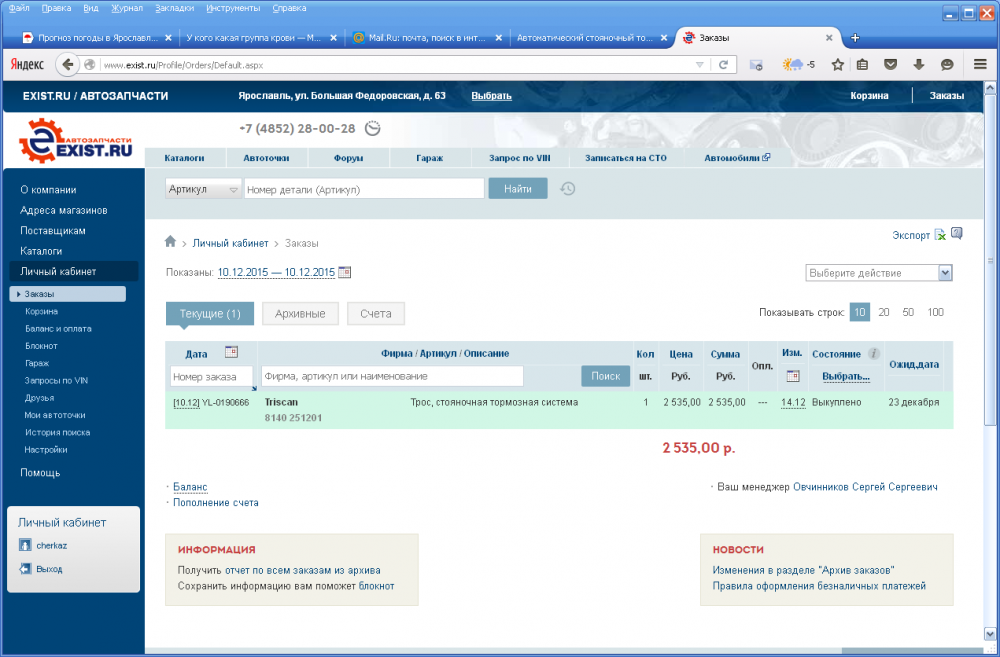
Task: Click working hours clock icon by phone
Action: pyautogui.click(x=372, y=128)
